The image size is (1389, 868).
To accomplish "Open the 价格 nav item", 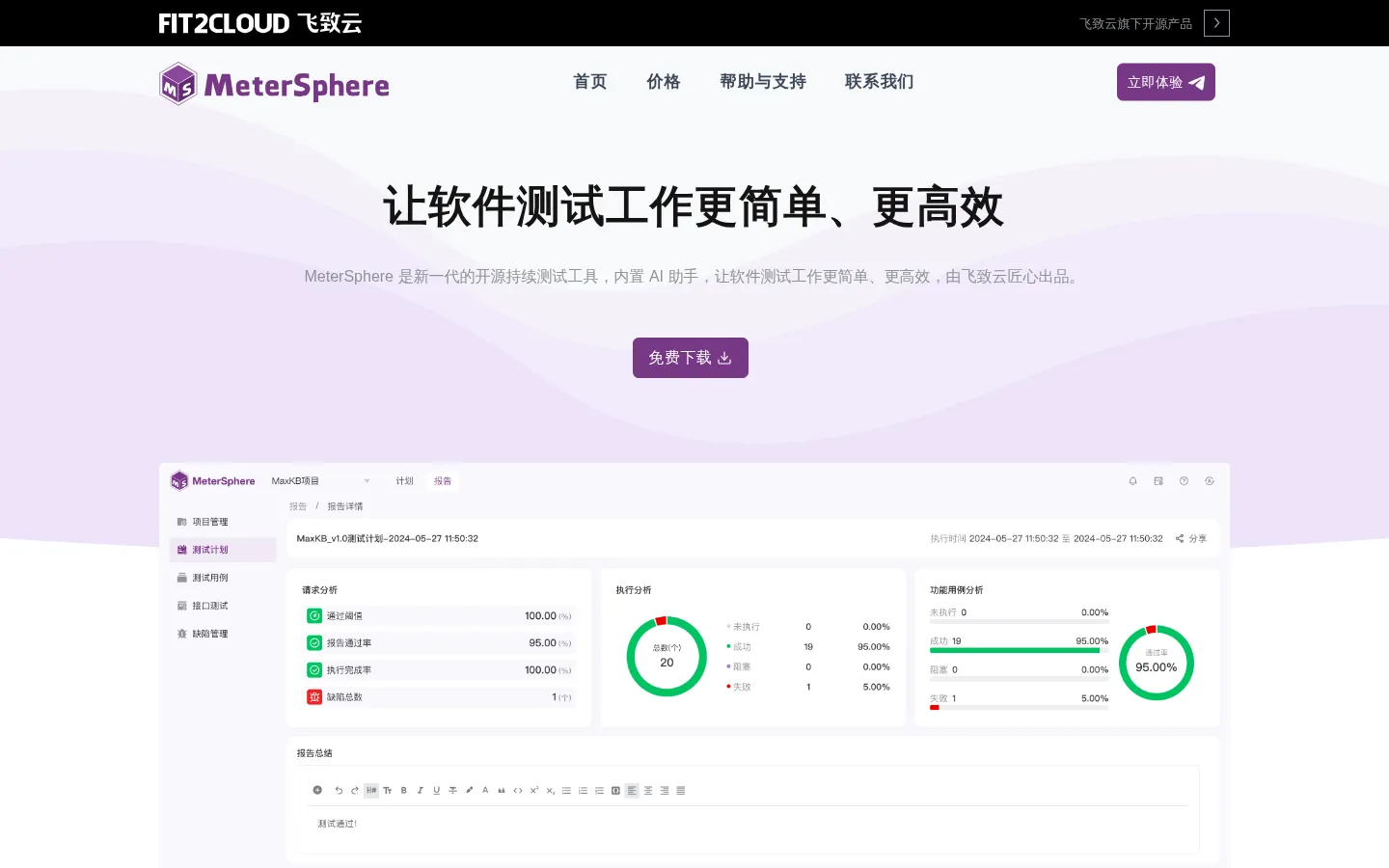I will click(x=664, y=82).
